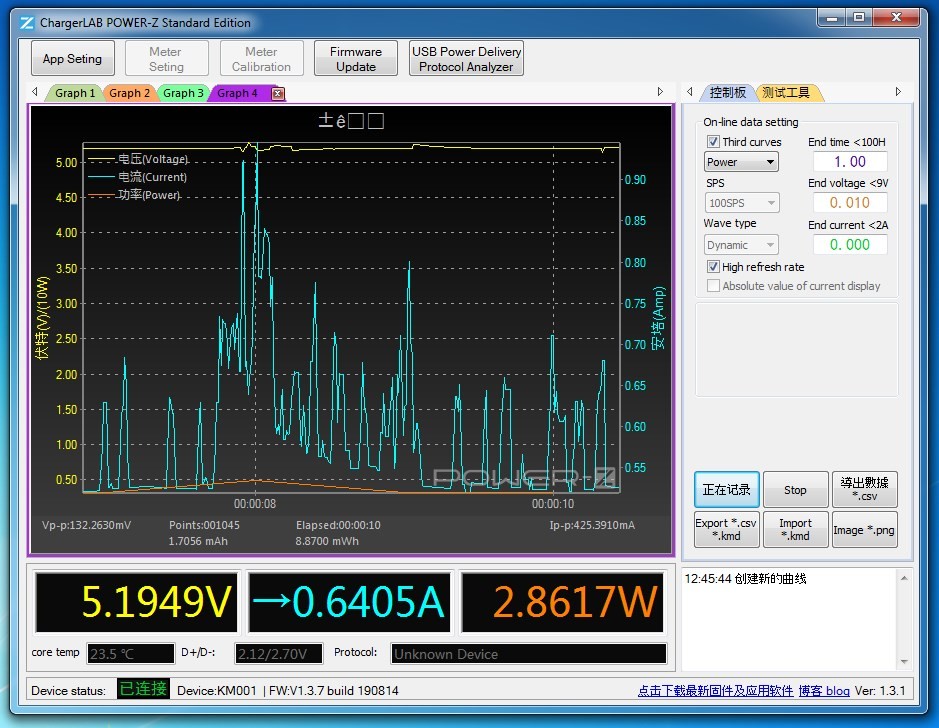Click the End time input field

pyautogui.click(x=849, y=162)
